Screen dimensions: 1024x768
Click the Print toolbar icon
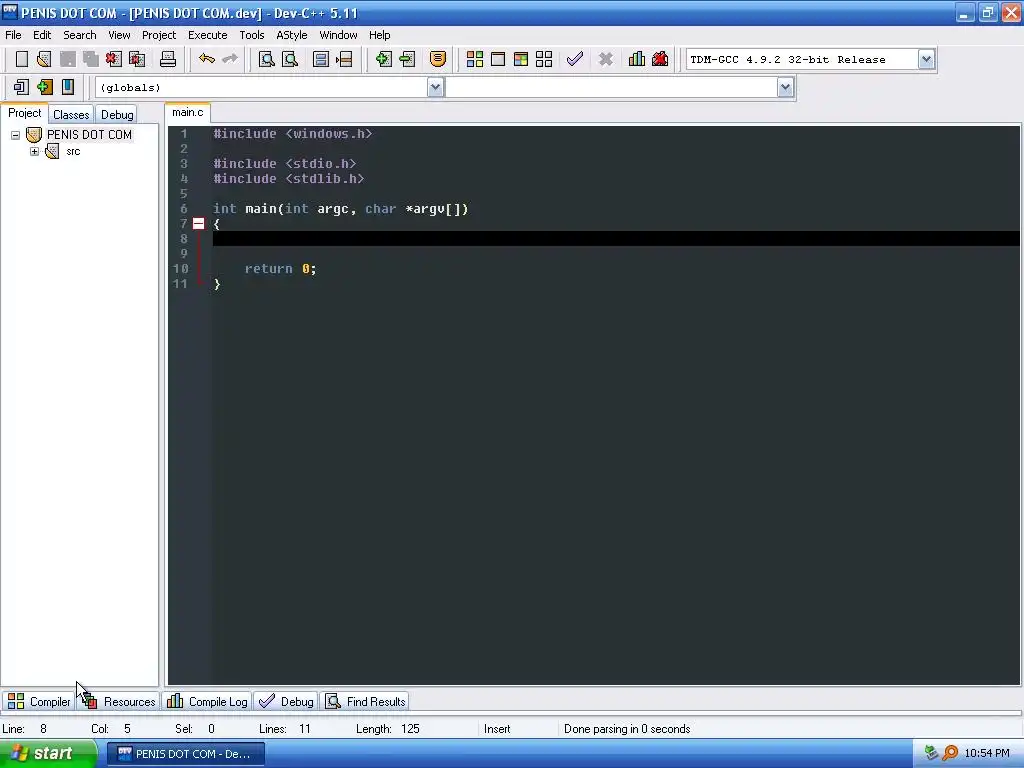pos(168,59)
